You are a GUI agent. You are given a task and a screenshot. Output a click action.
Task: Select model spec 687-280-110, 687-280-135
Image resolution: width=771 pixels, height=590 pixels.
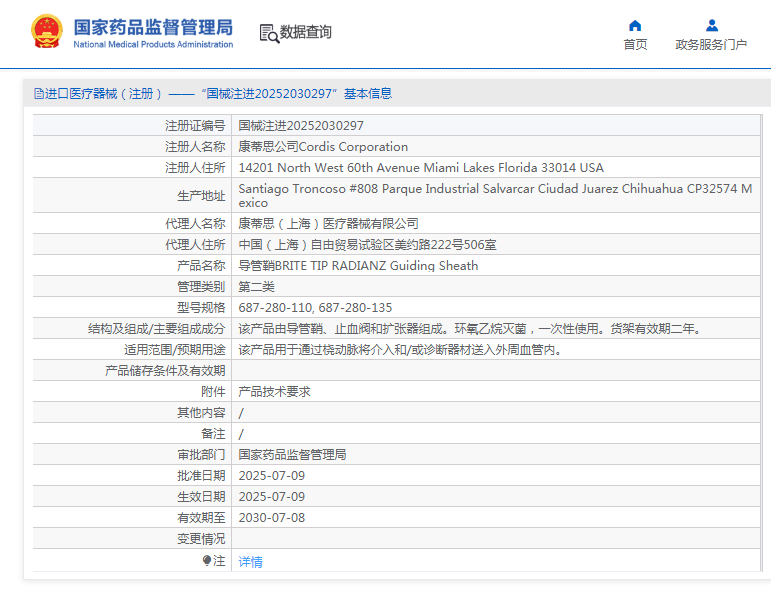[315, 308]
